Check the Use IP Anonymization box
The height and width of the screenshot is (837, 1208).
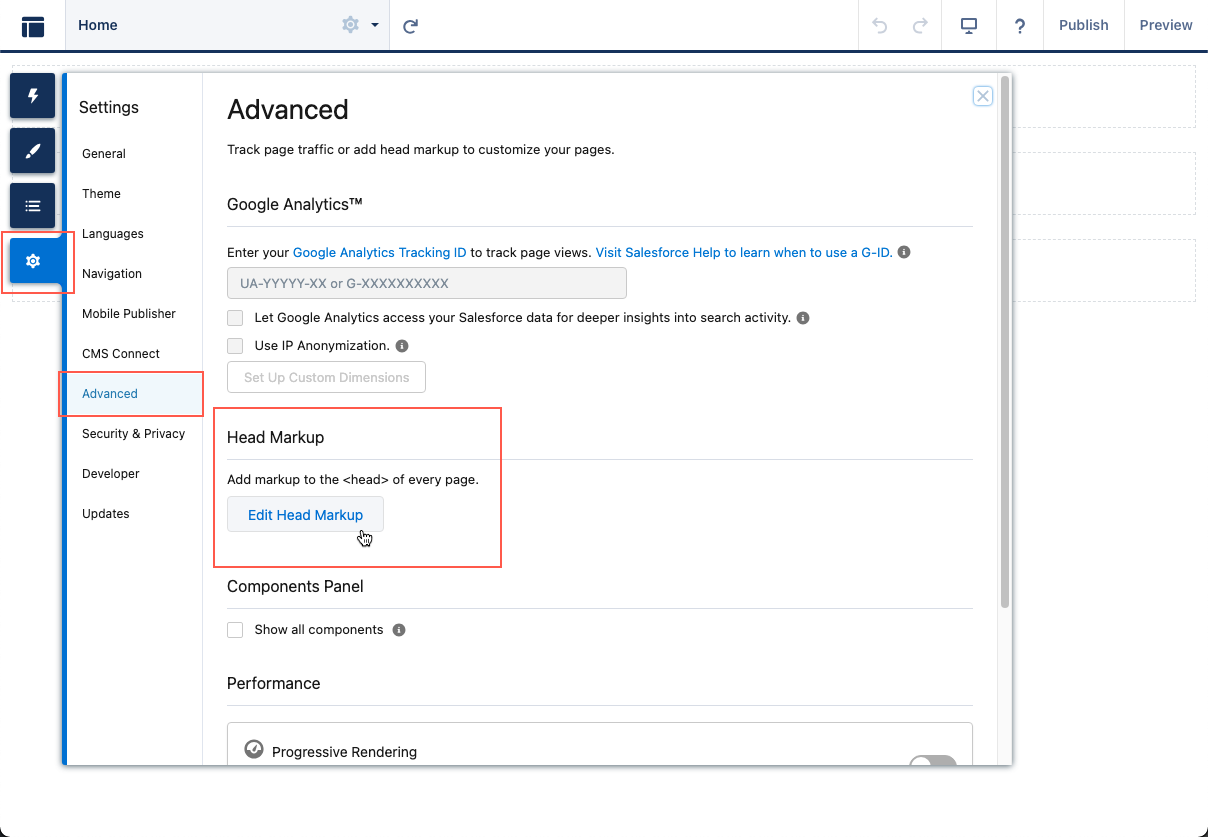point(236,346)
